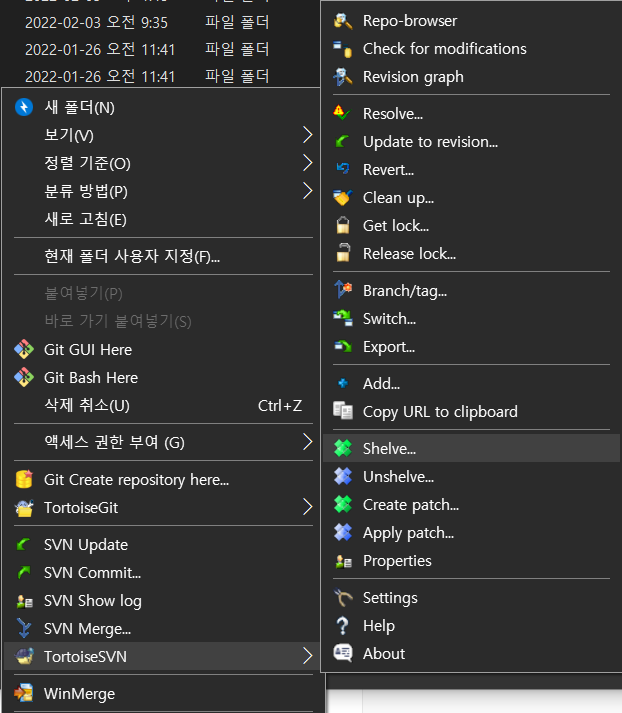Click the Git Bash Here icon
622x713 pixels.
tap(24, 377)
